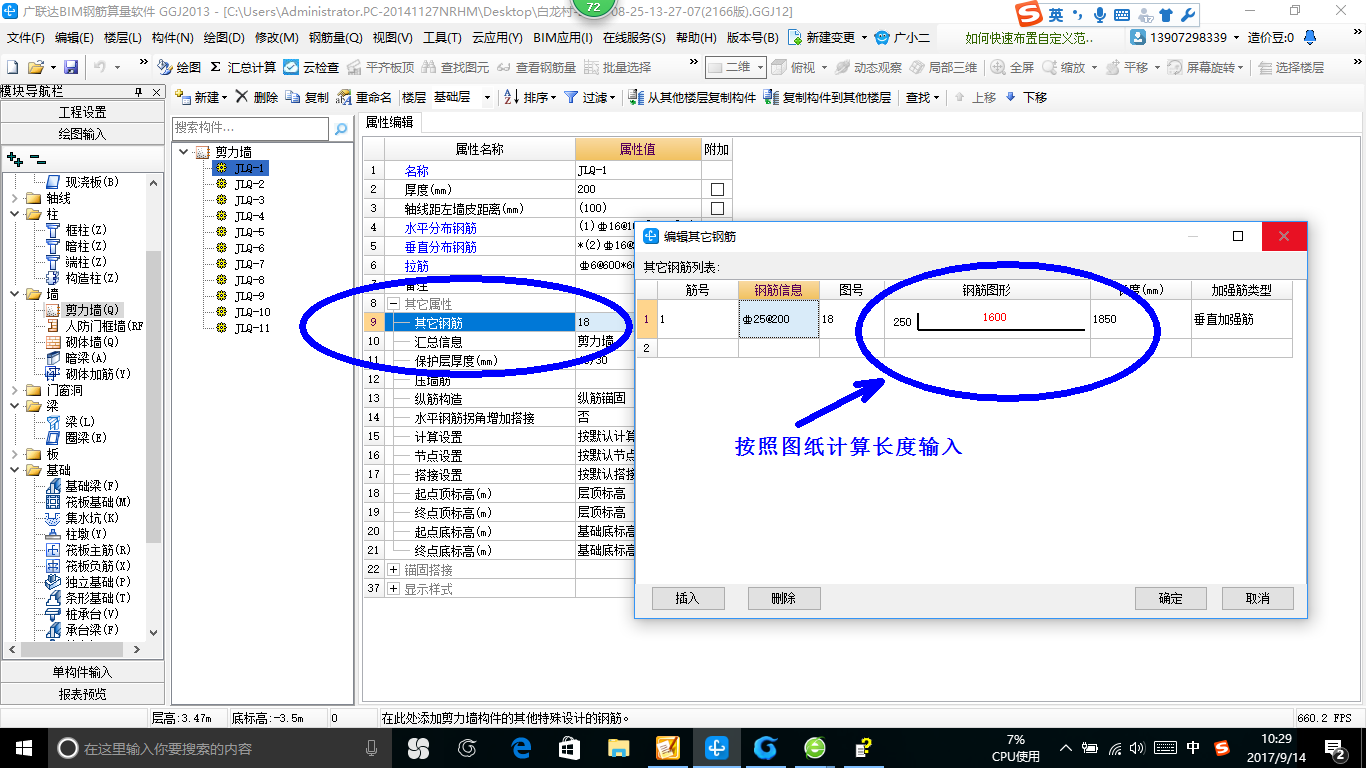The height and width of the screenshot is (768, 1366).
Task: Open the 查找 dropdown
Action: pos(922,97)
